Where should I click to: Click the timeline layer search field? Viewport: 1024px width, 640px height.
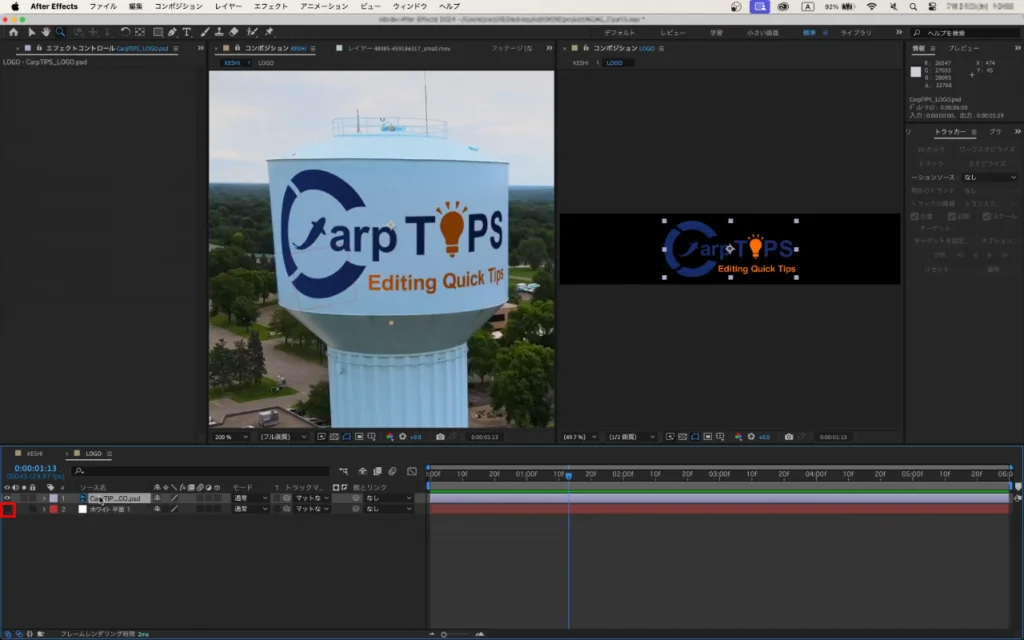coord(200,471)
